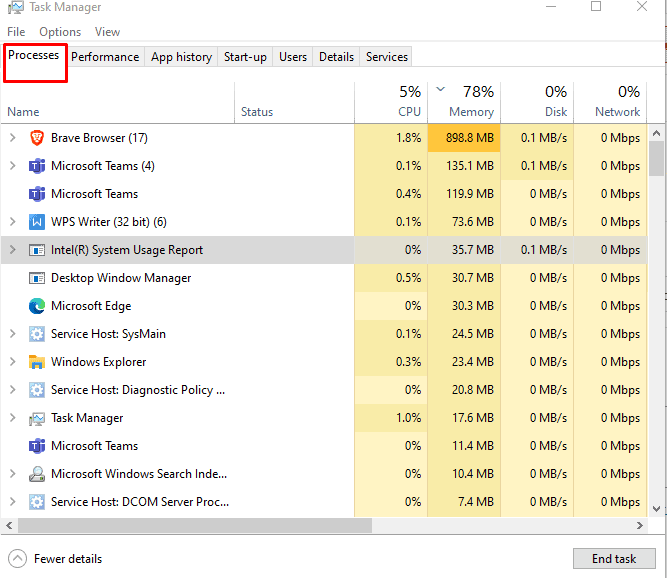Sort processes by Memory column
This screenshot has width=667, height=578.
point(464,103)
